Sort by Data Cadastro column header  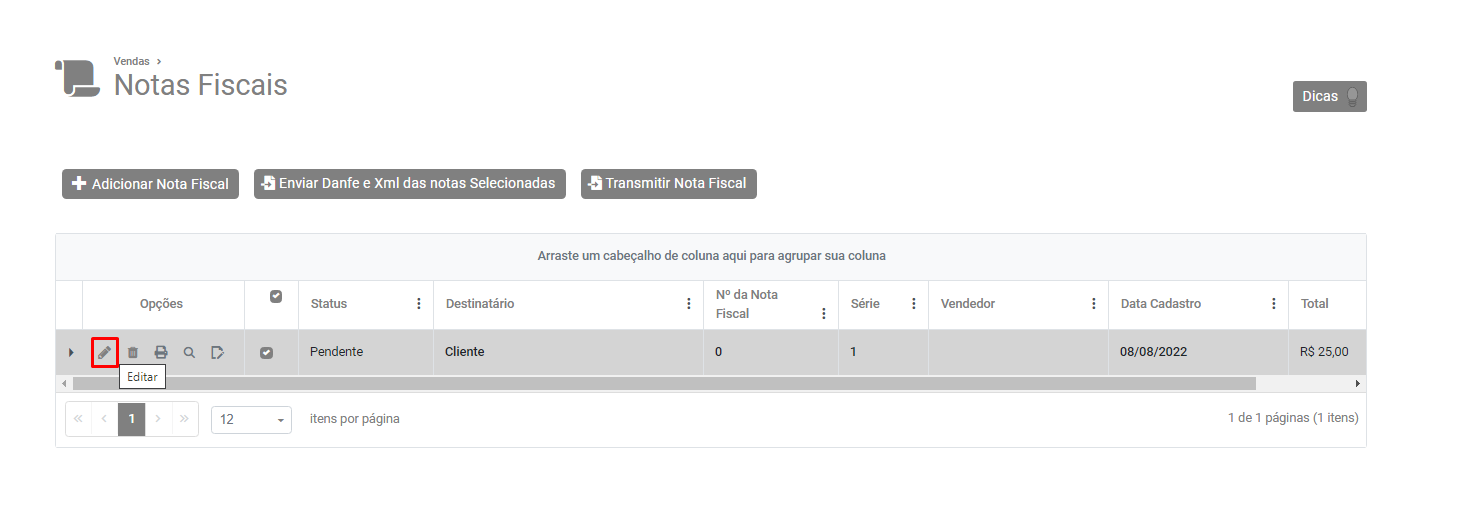click(x=1161, y=303)
